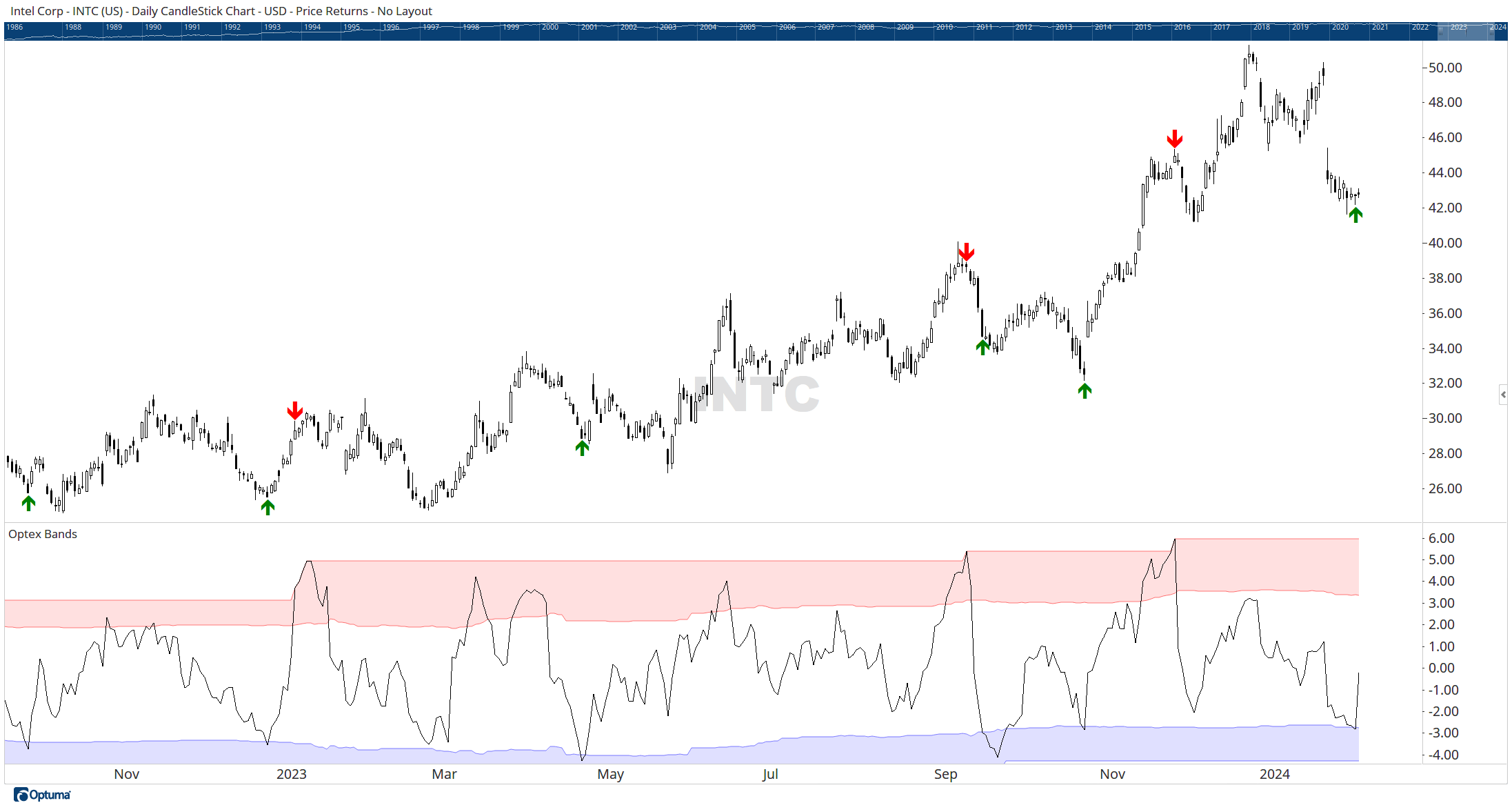
Task: Jump to 2015 in the timeline navigator
Action: click(x=1143, y=27)
